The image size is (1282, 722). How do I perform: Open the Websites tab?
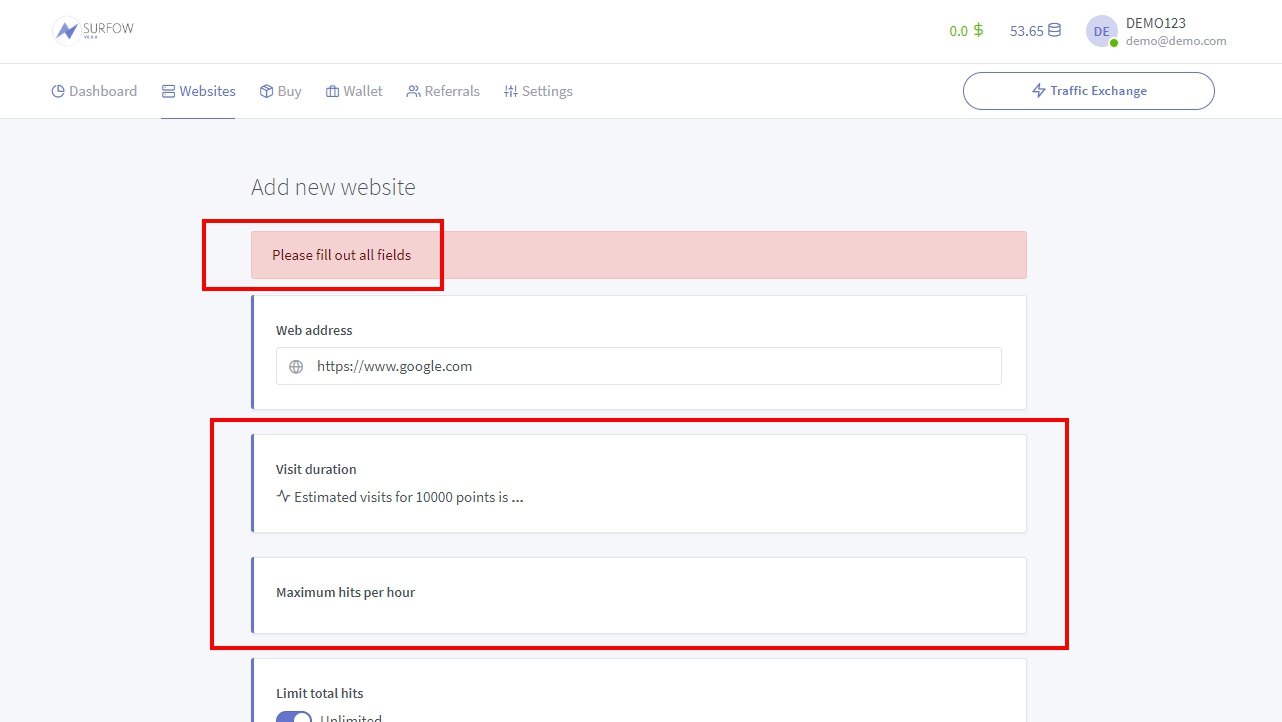tap(198, 91)
